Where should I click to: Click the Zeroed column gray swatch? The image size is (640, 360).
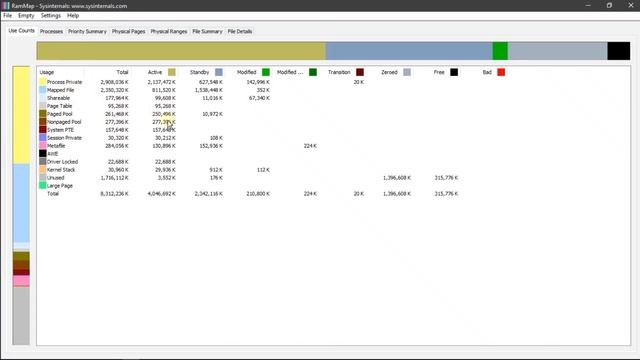tap(407, 72)
